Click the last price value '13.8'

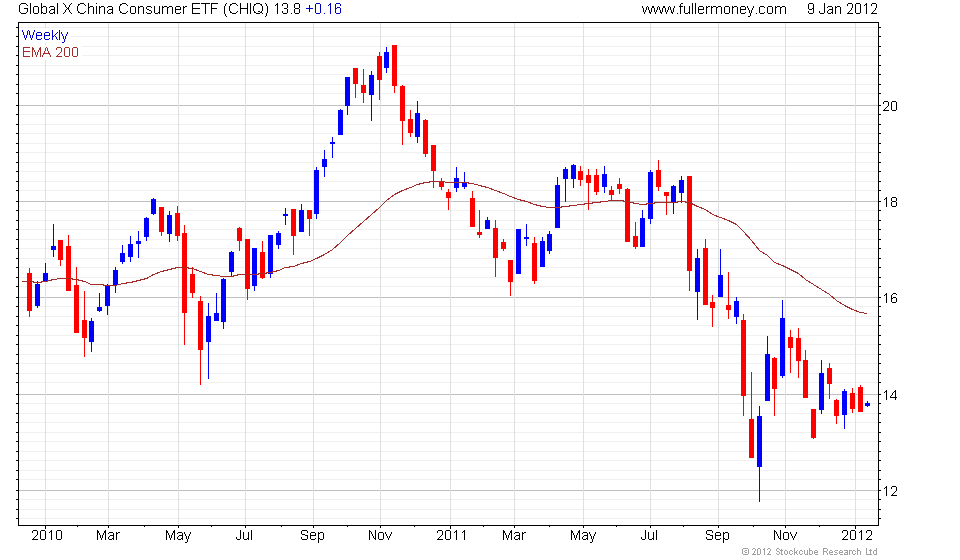[x=287, y=9]
